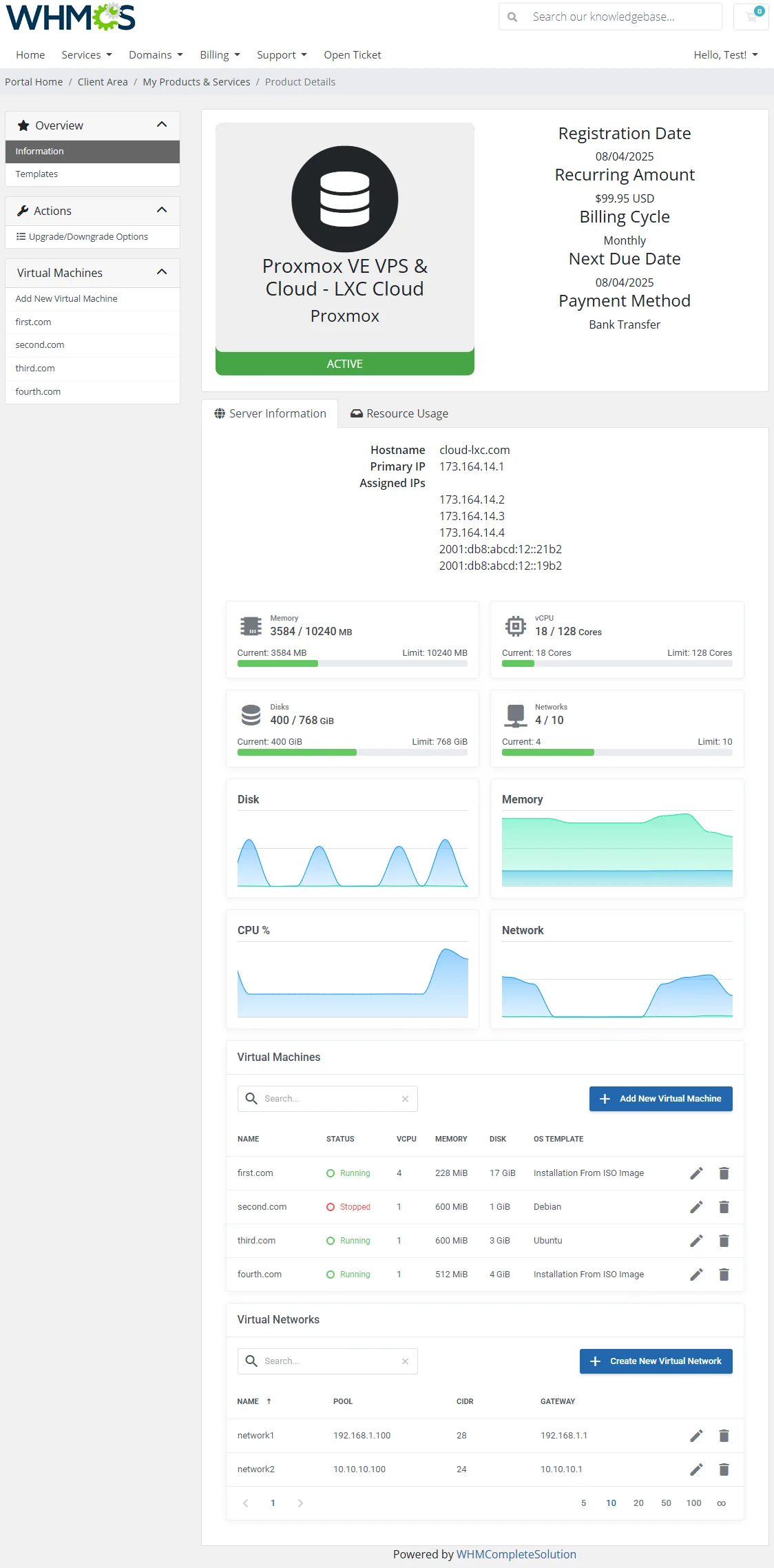Click the Memory usage progress bar
The width and height of the screenshot is (774, 1568).
coord(353,664)
